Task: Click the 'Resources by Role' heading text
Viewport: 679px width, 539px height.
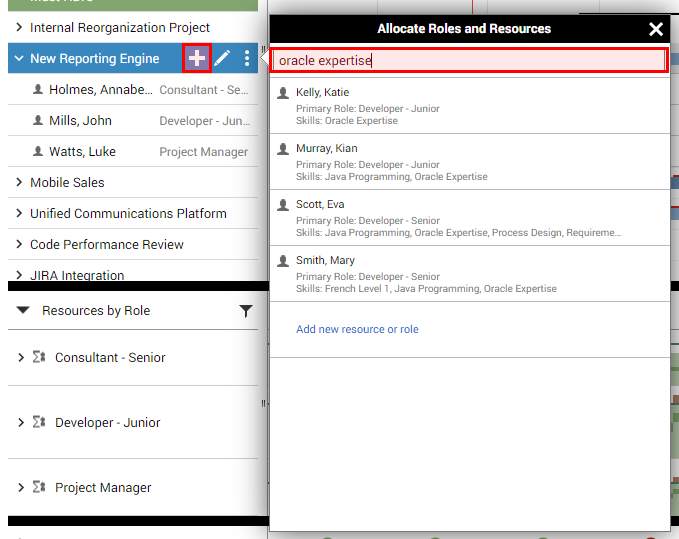Action: [x=96, y=311]
